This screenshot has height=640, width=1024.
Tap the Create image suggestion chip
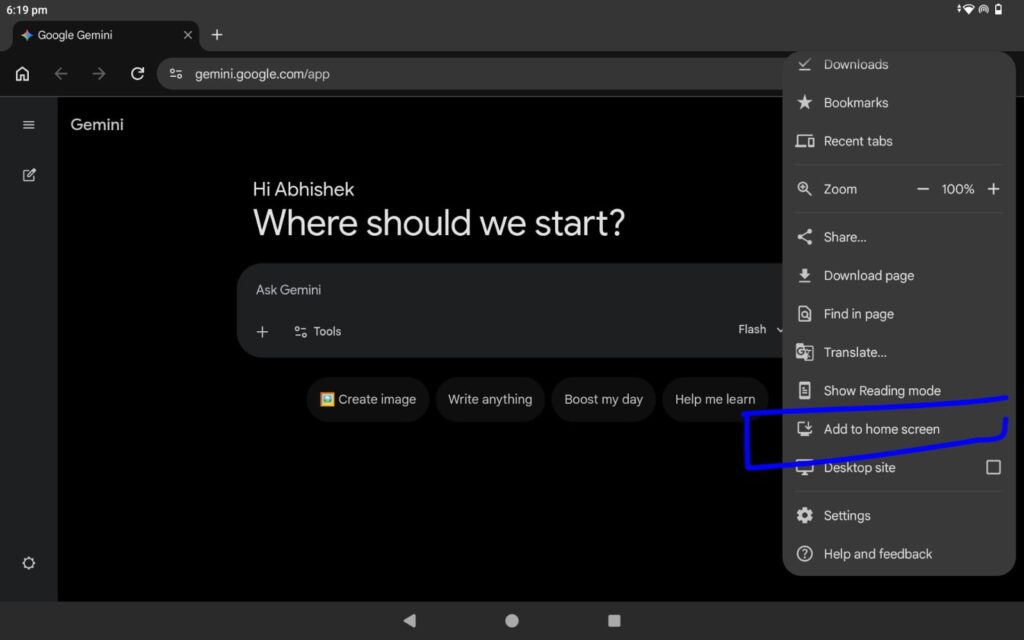(x=368, y=399)
